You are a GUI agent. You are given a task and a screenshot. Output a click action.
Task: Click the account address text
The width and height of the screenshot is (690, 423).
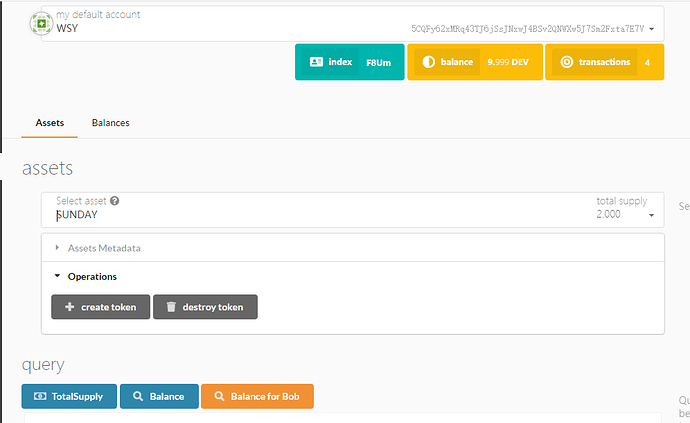point(527,29)
